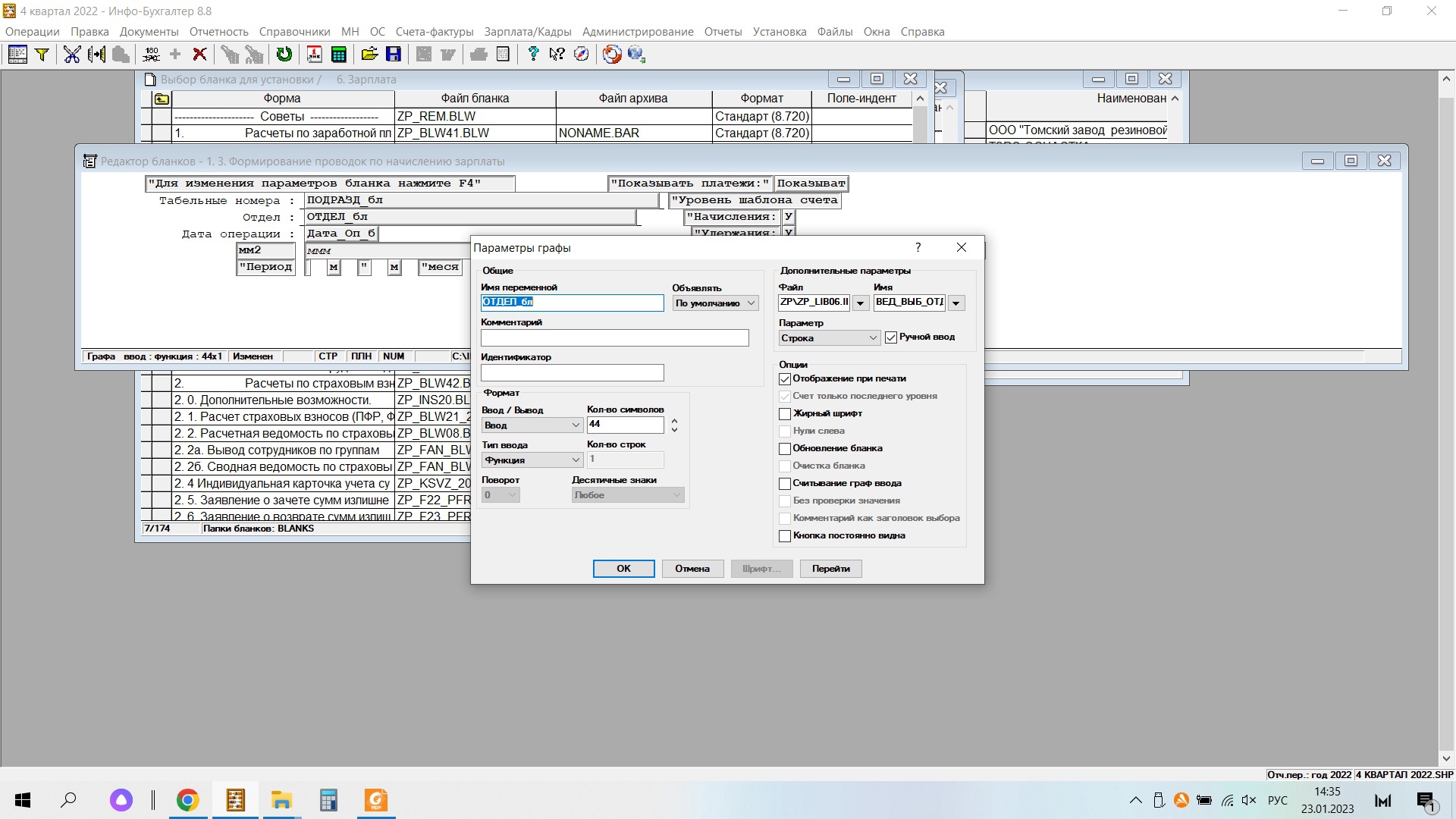
Task: Click the Комментарий input field
Action: pyautogui.click(x=615, y=337)
